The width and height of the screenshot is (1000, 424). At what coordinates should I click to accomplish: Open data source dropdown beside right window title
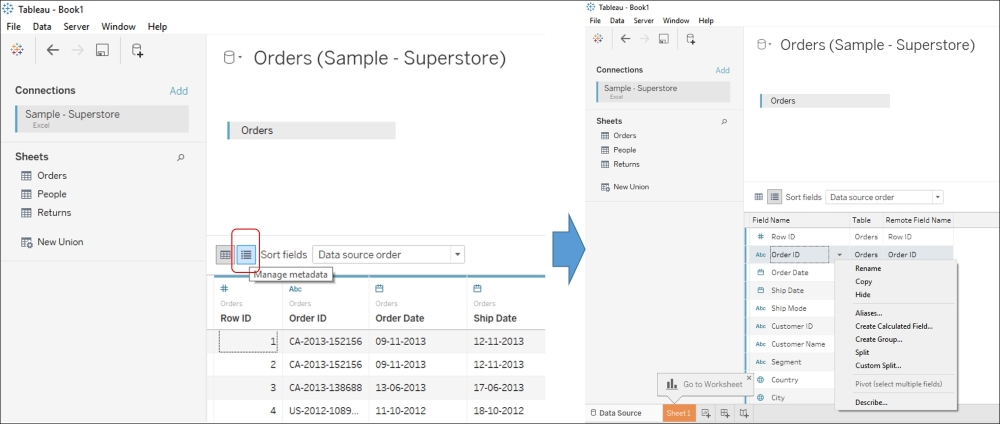pos(763,45)
